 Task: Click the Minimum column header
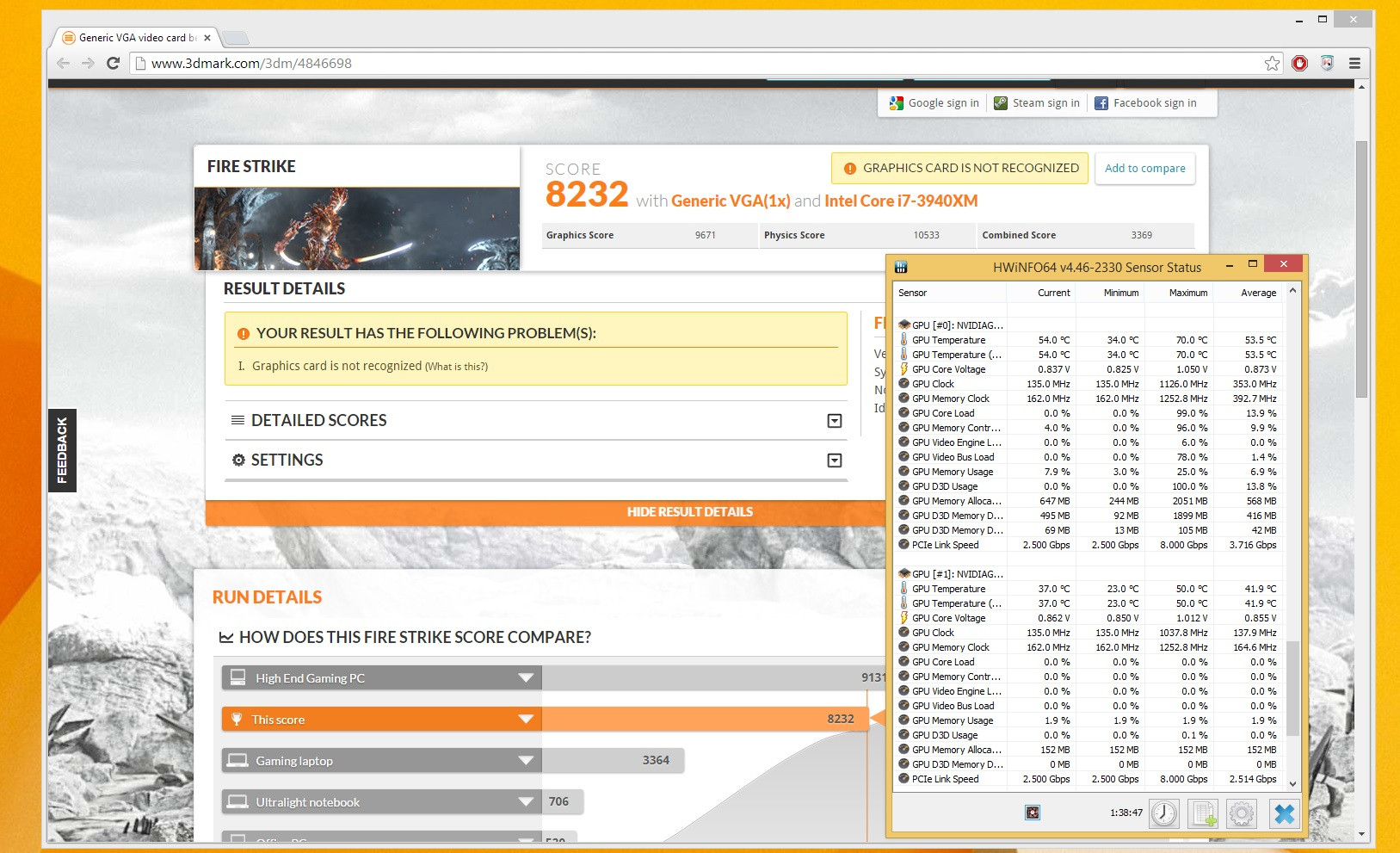point(1109,293)
